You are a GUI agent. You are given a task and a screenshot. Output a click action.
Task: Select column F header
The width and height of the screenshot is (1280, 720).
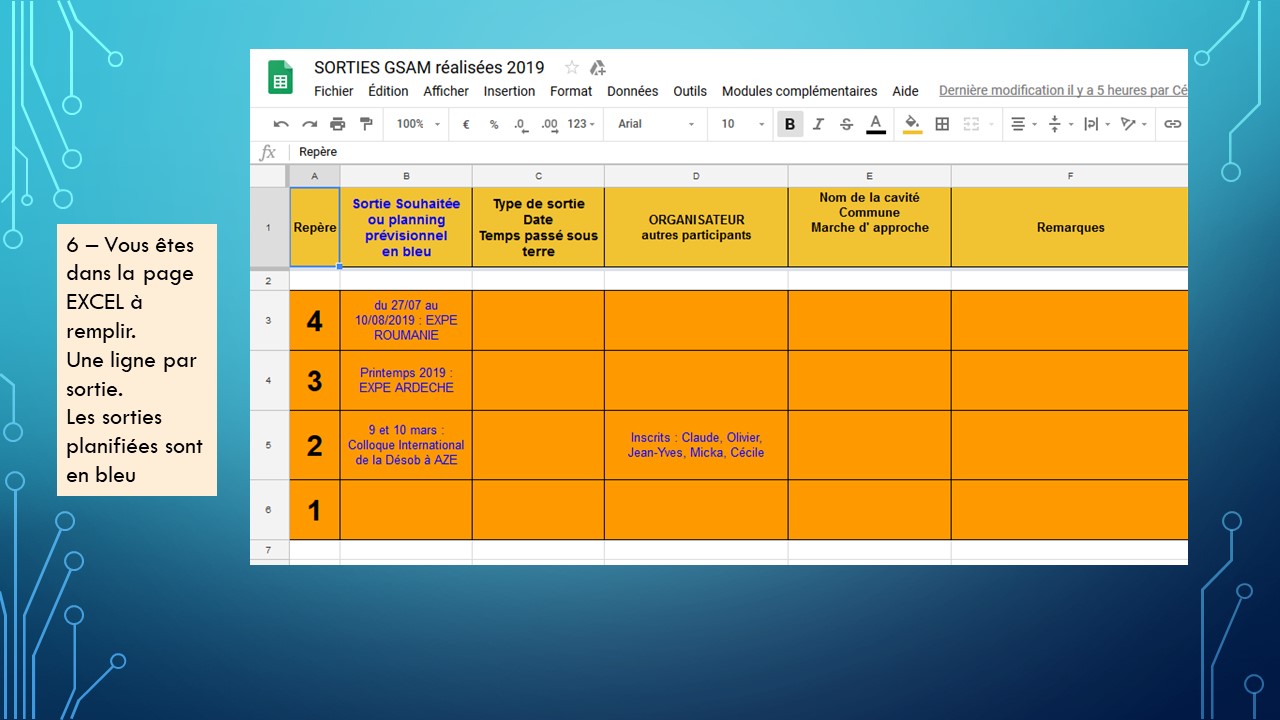tap(1070, 176)
